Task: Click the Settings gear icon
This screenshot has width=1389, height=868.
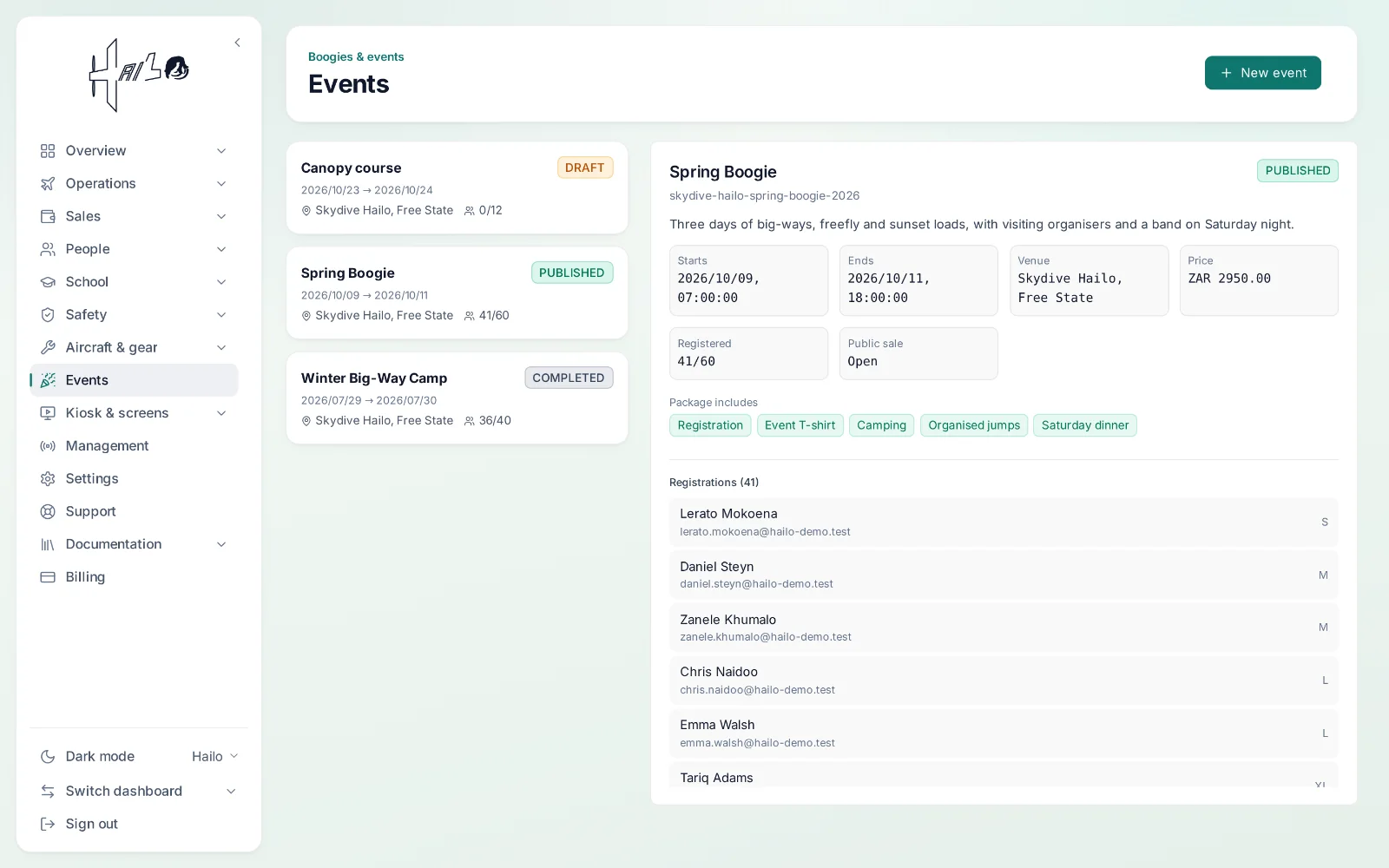Action: [x=48, y=479]
